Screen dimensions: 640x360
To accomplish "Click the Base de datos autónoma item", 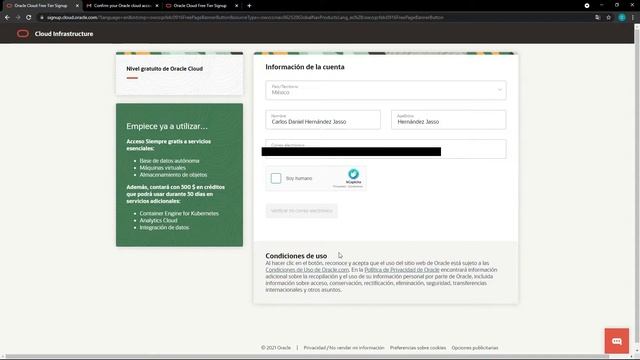I will [169, 161].
